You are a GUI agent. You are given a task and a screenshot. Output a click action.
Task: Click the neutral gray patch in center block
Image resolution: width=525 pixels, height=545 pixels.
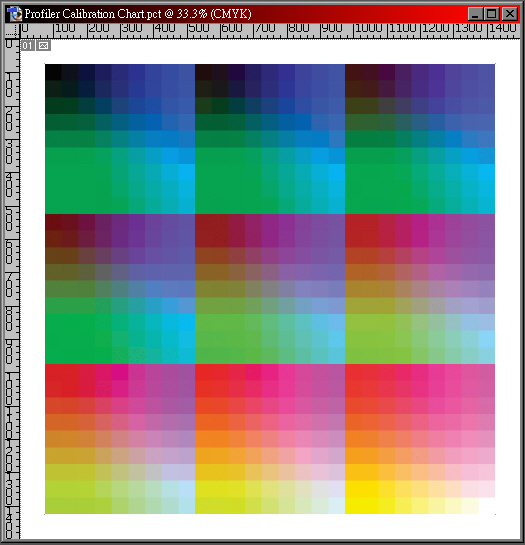coord(269,289)
